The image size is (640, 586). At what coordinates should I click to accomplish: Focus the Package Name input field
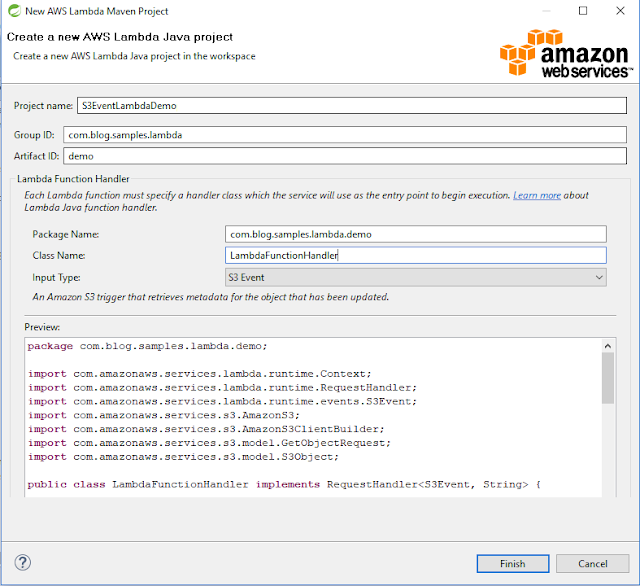coord(416,234)
